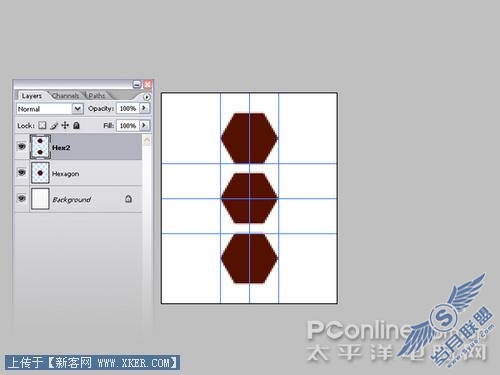500x375 pixels.
Task: Toggle lock image pixels brush icon
Action: pyautogui.click(x=54, y=126)
